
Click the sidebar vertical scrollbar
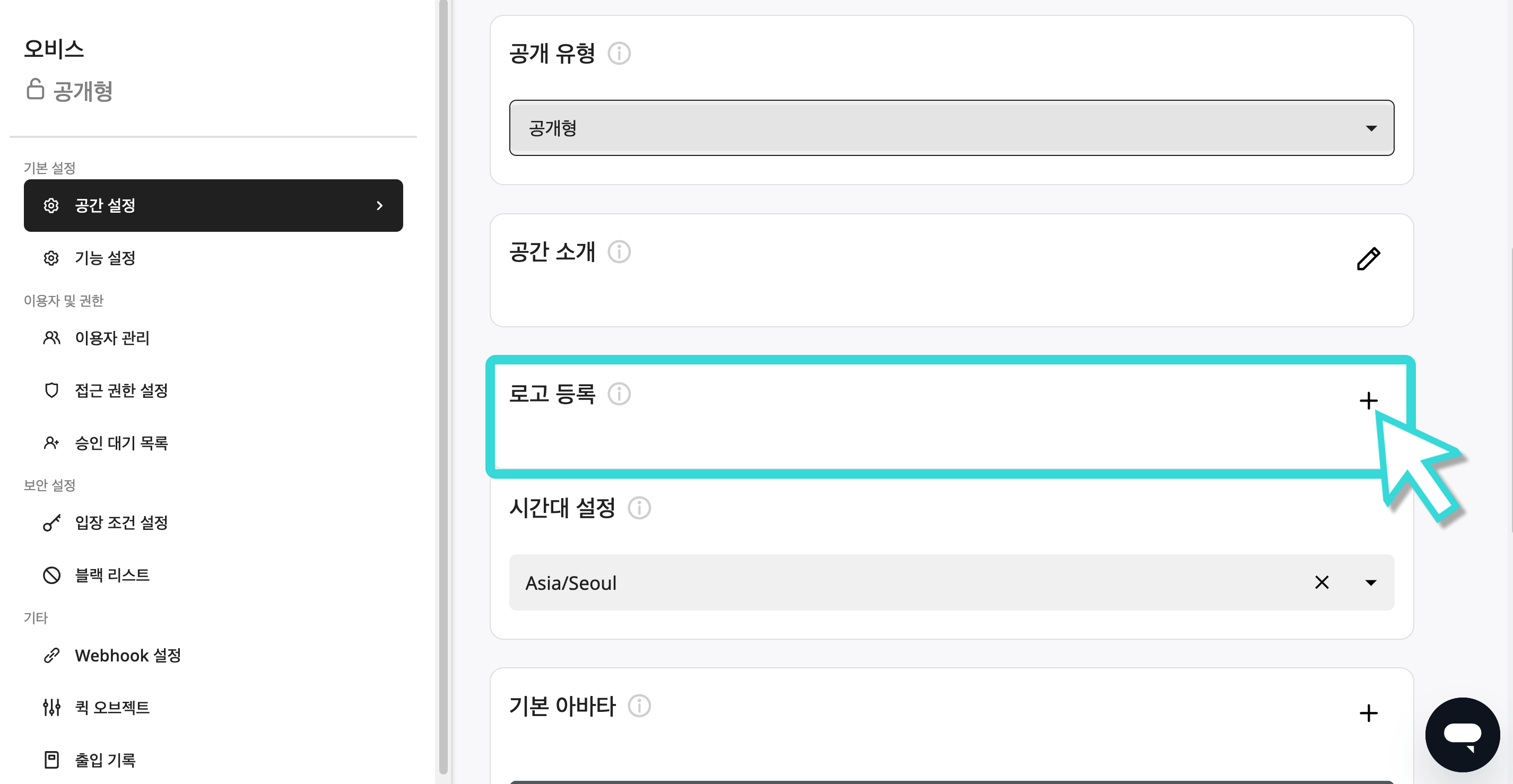click(443, 388)
